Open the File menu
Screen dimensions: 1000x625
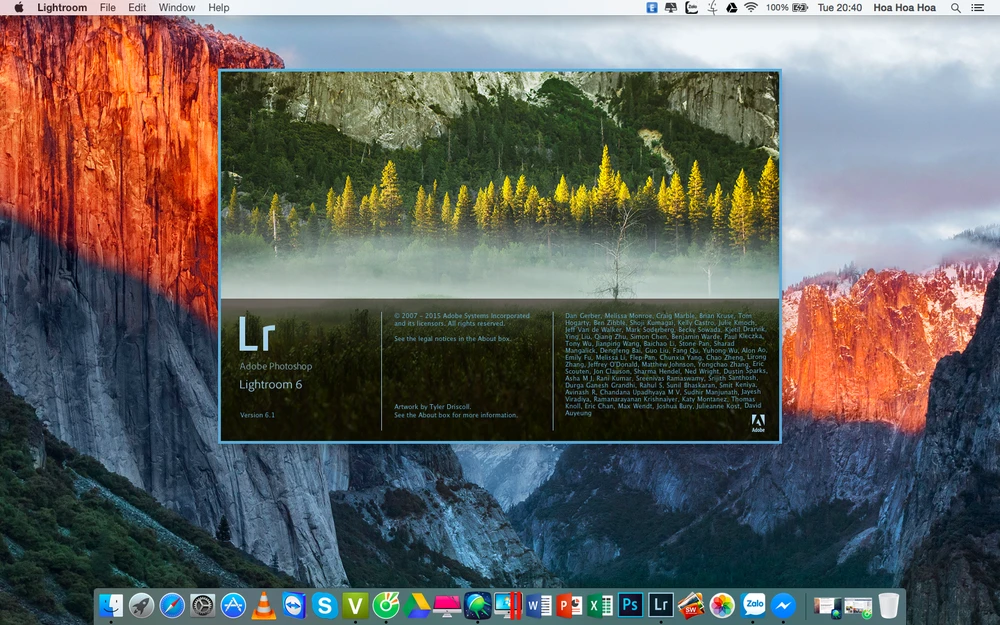point(107,8)
